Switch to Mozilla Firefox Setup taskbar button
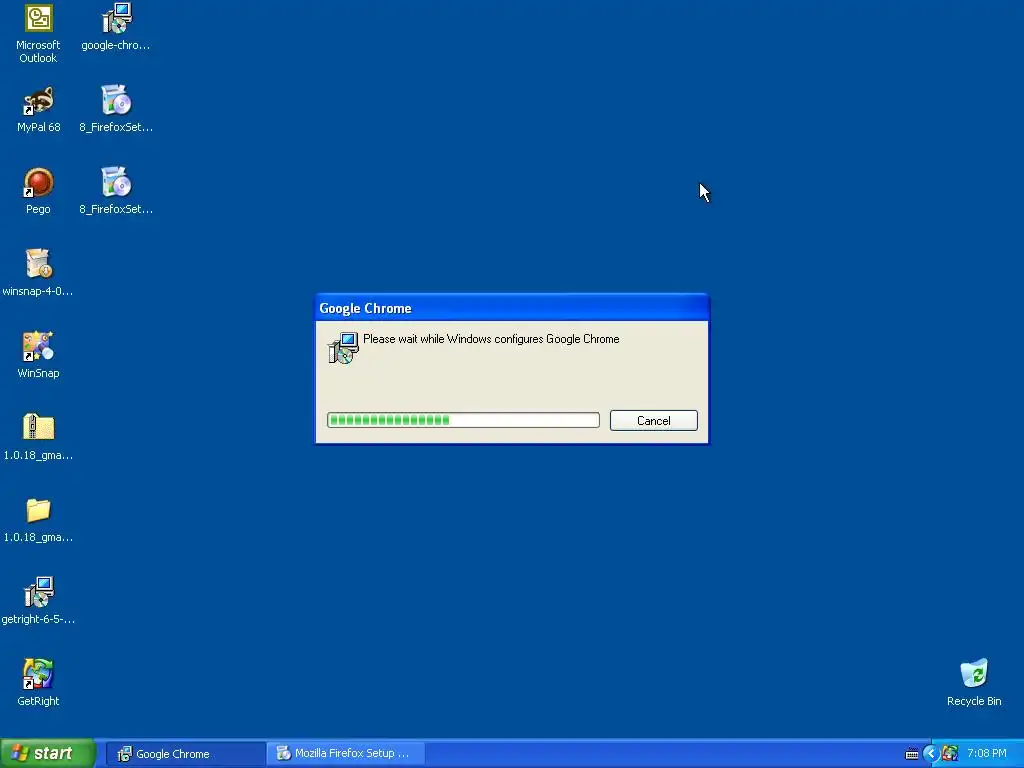This screenshot has width=1024, height=768. pyautogui.click(x=346, y=754)
